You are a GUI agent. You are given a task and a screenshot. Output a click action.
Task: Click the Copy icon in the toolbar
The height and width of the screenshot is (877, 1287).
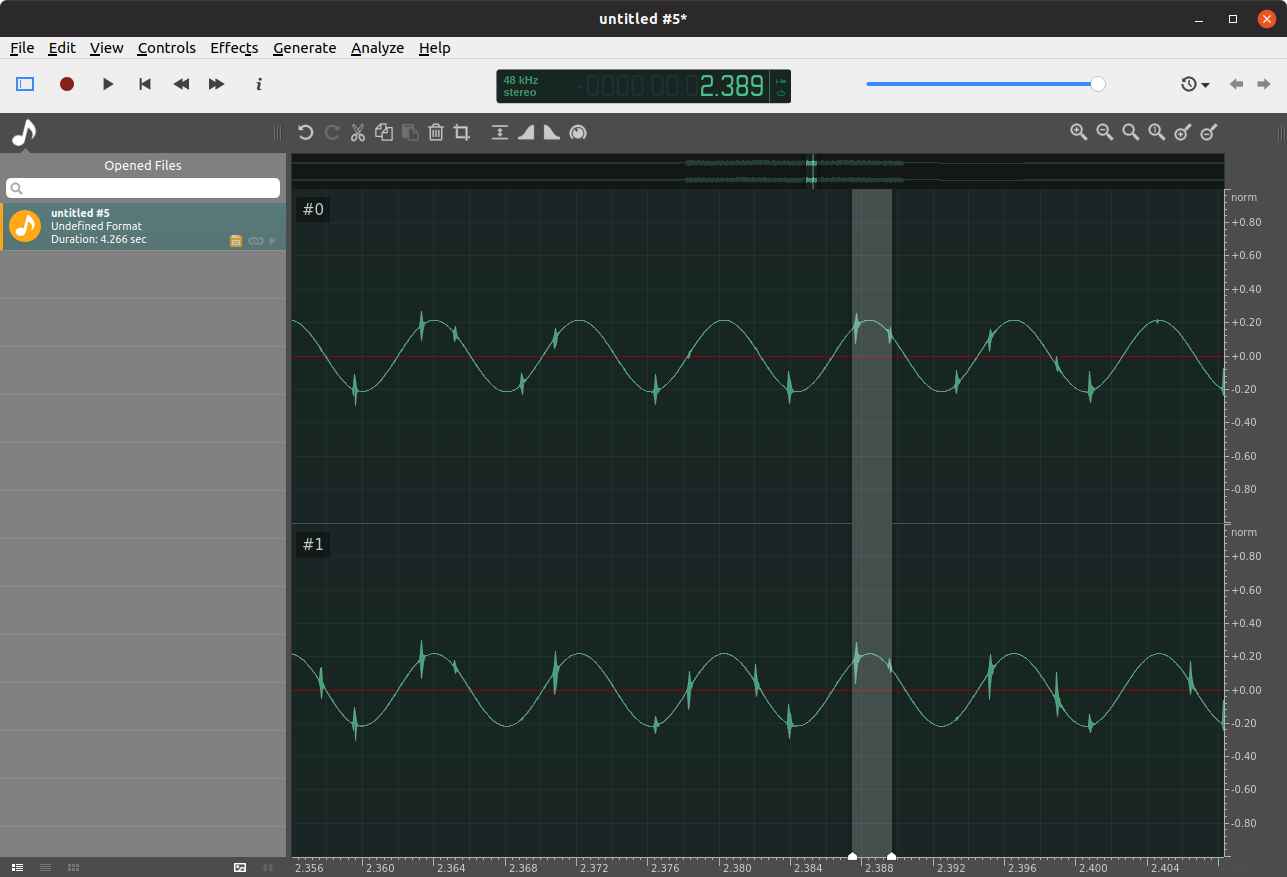tap(383, 132)
